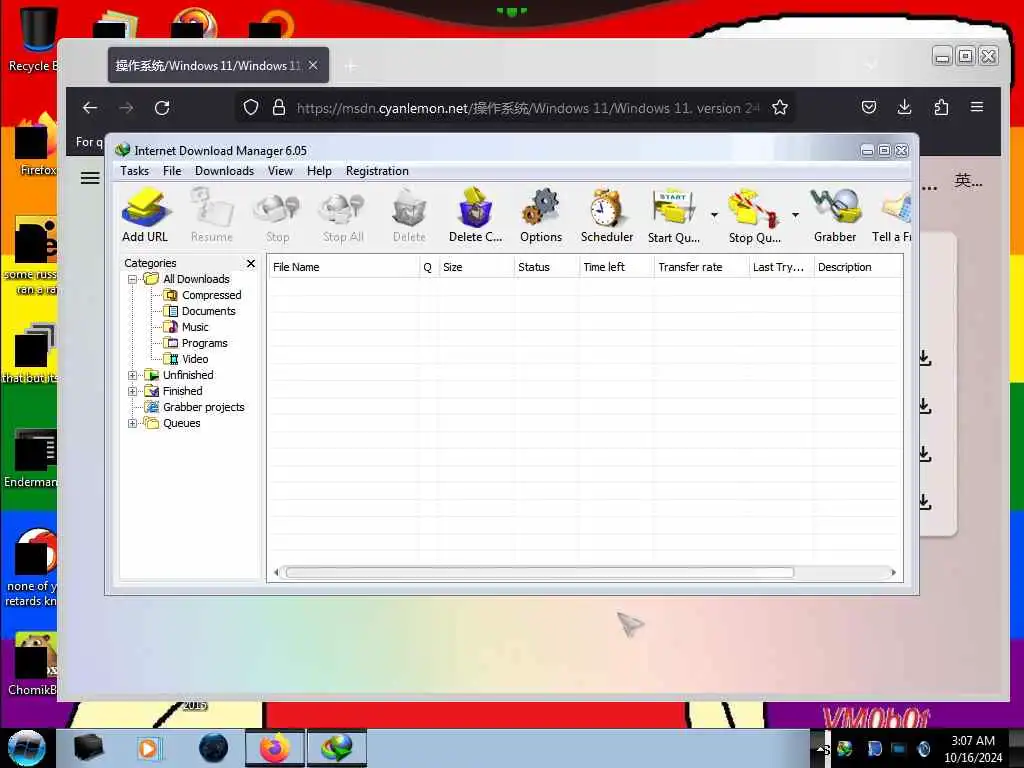Open Firefox extensions puzzle icon

pos(941,107)
